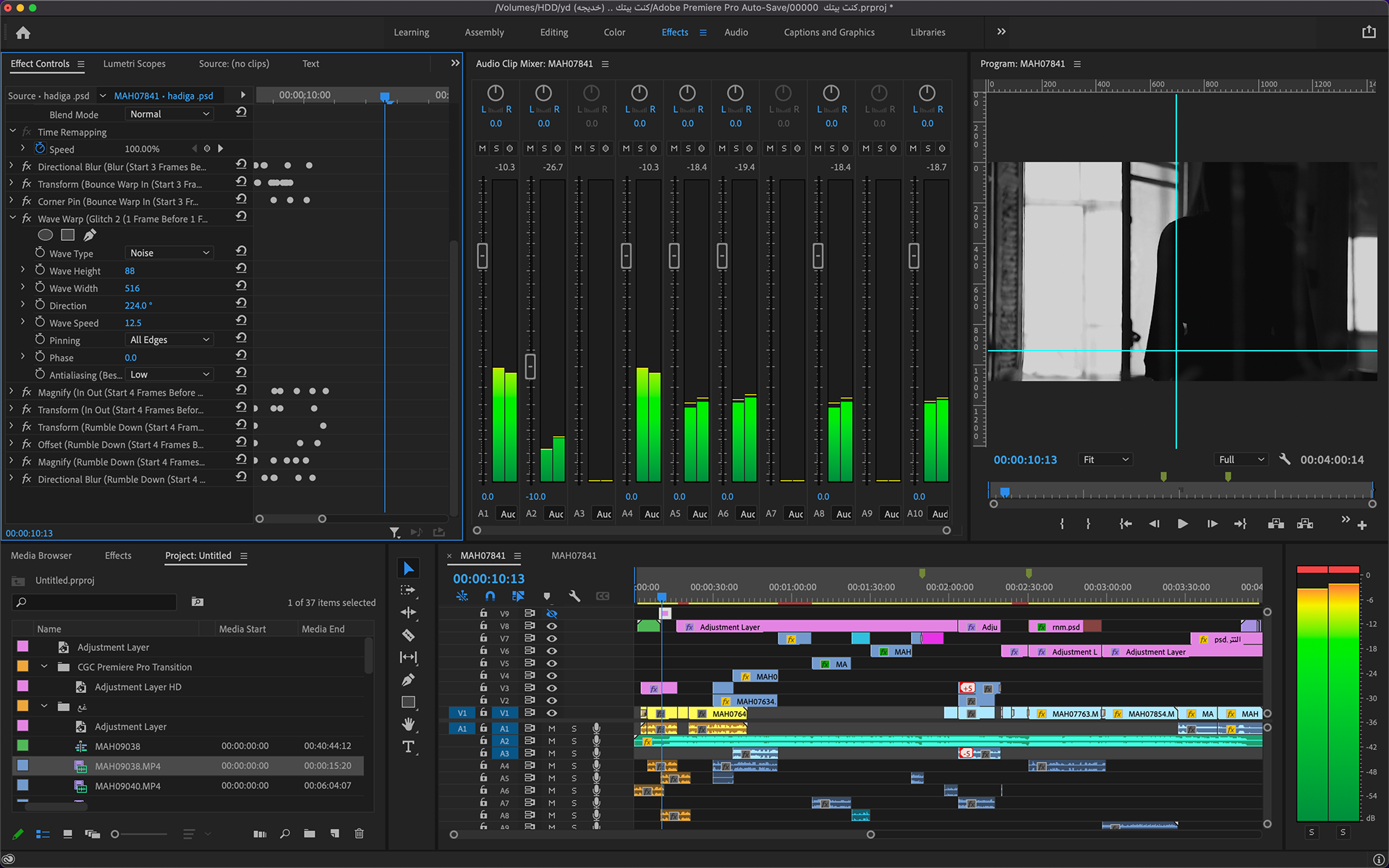
Task: Filter effect properties with funnel icon
Action: coord(394,532)
